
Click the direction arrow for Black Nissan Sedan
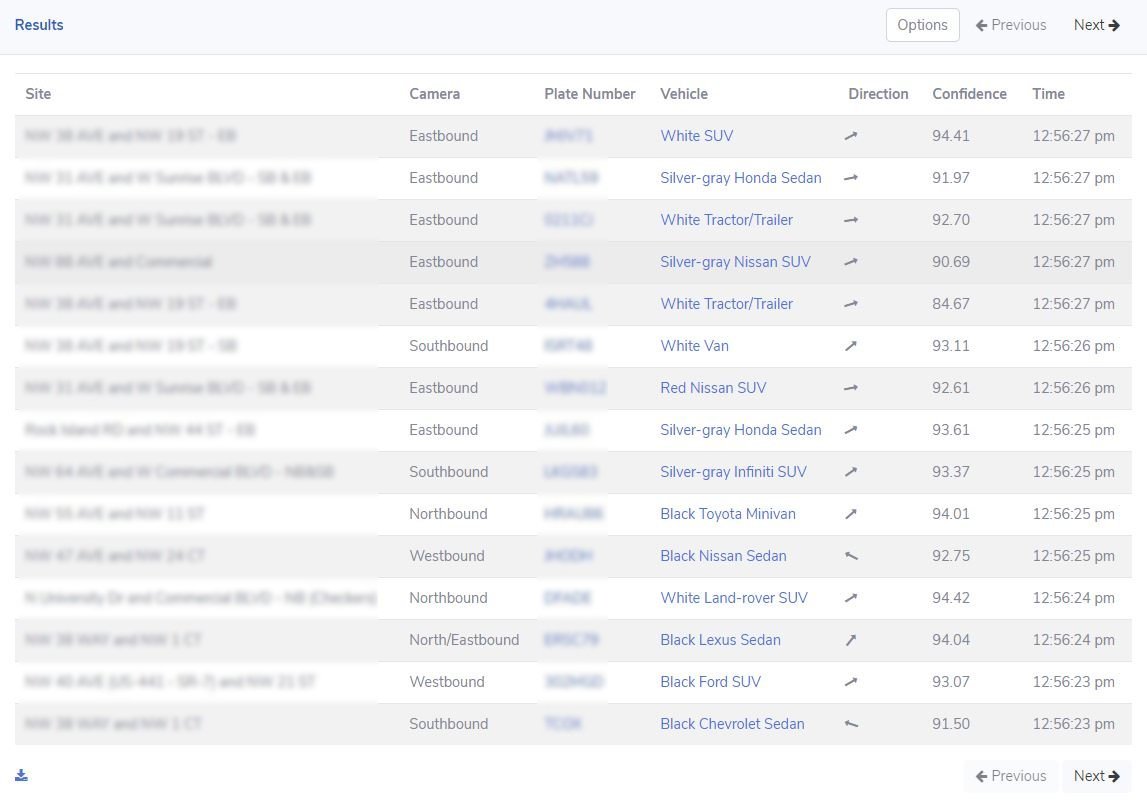pyautogui.click(x=851, y=556)
